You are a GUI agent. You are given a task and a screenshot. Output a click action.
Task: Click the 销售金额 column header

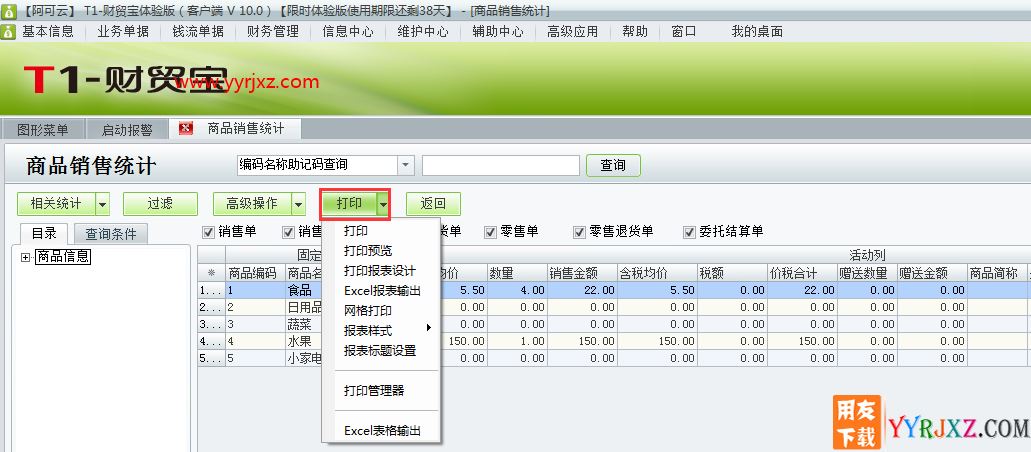pos(582,273)
